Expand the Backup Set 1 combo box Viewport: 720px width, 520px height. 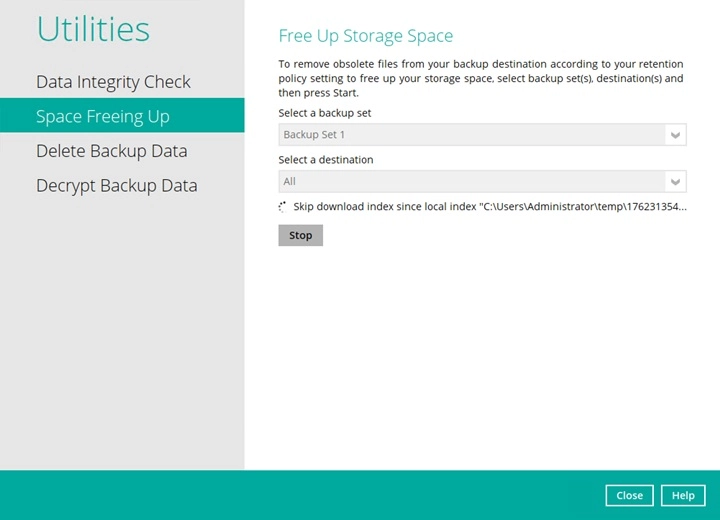[470, 135]
